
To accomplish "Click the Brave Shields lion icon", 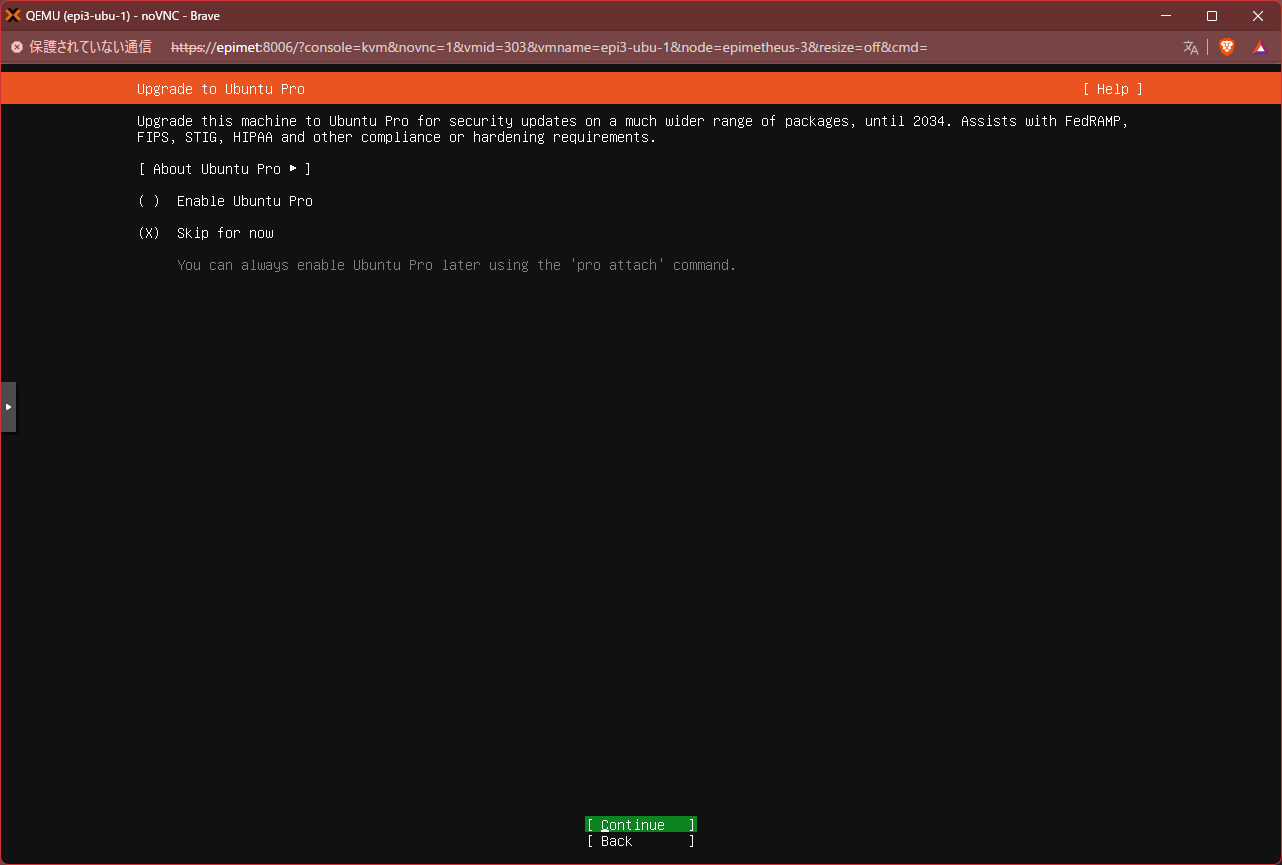I will point(1227,47).
